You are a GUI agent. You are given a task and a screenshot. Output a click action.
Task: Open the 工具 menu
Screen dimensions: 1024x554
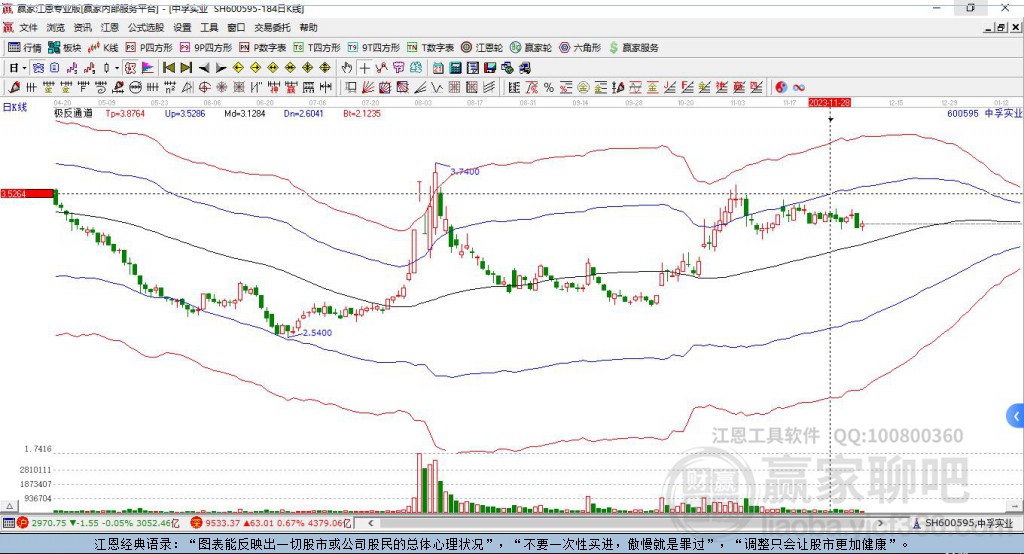pos(209,27)
